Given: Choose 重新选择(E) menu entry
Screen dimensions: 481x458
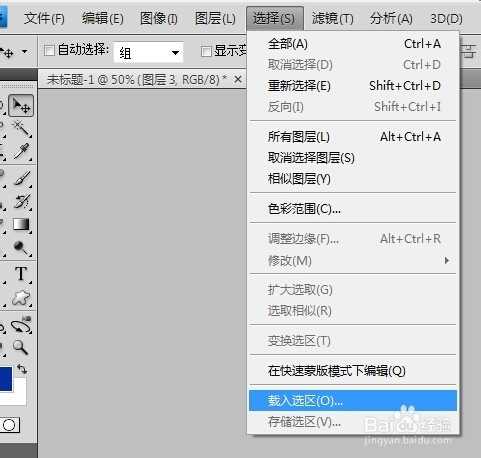Looking at the screenshot, I should tap(353, 86).
